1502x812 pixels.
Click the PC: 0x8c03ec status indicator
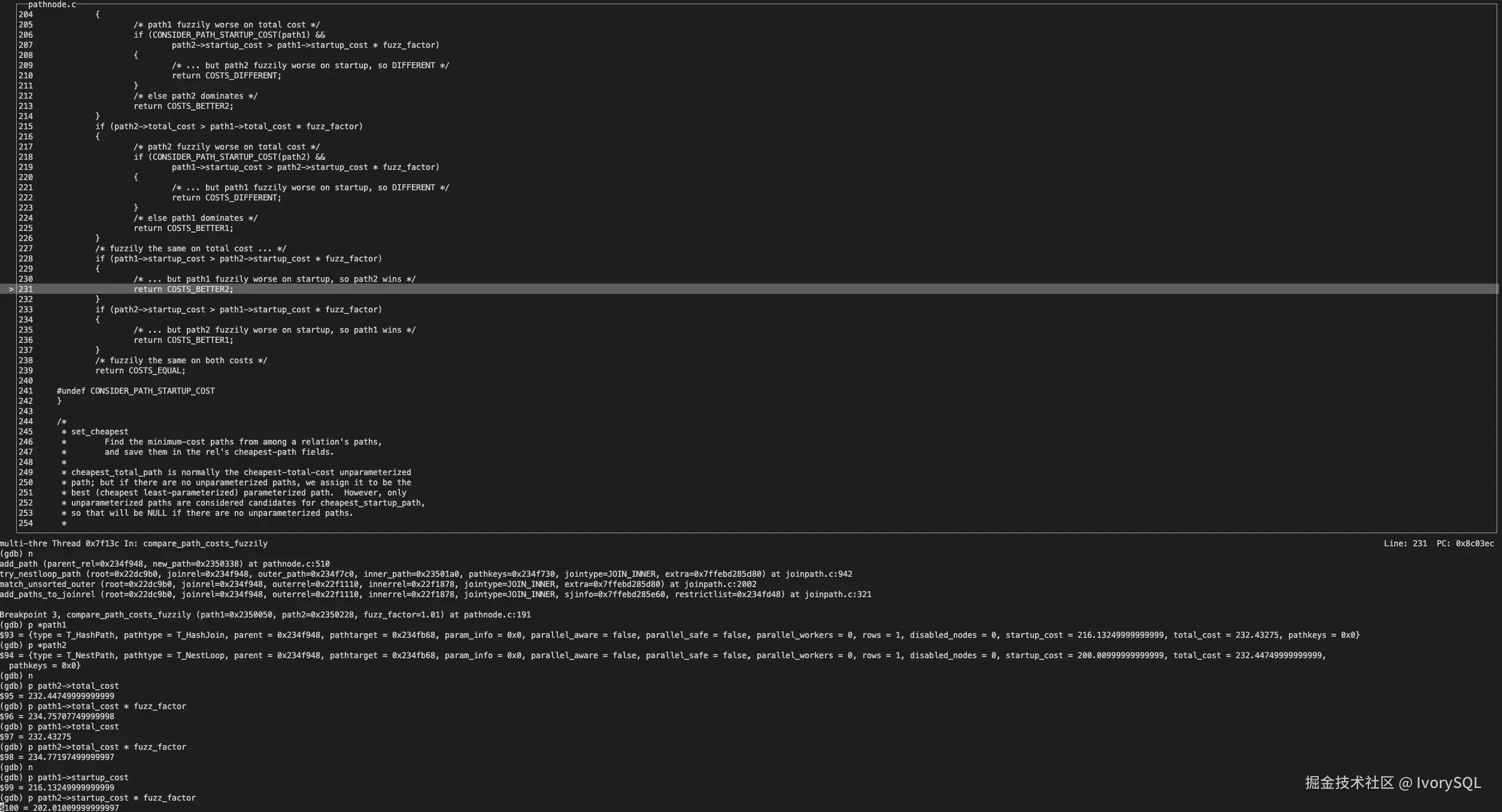1464,544
